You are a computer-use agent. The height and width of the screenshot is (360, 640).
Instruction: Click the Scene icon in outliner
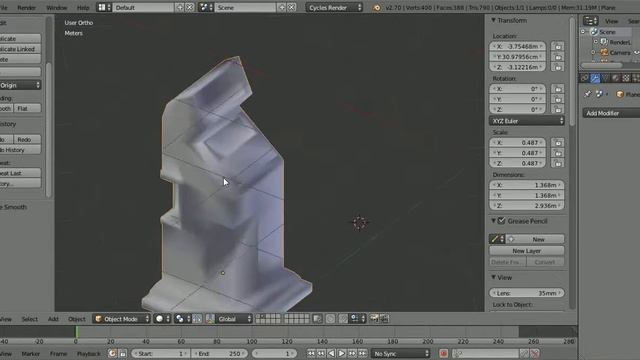click(x=594, y=32)
